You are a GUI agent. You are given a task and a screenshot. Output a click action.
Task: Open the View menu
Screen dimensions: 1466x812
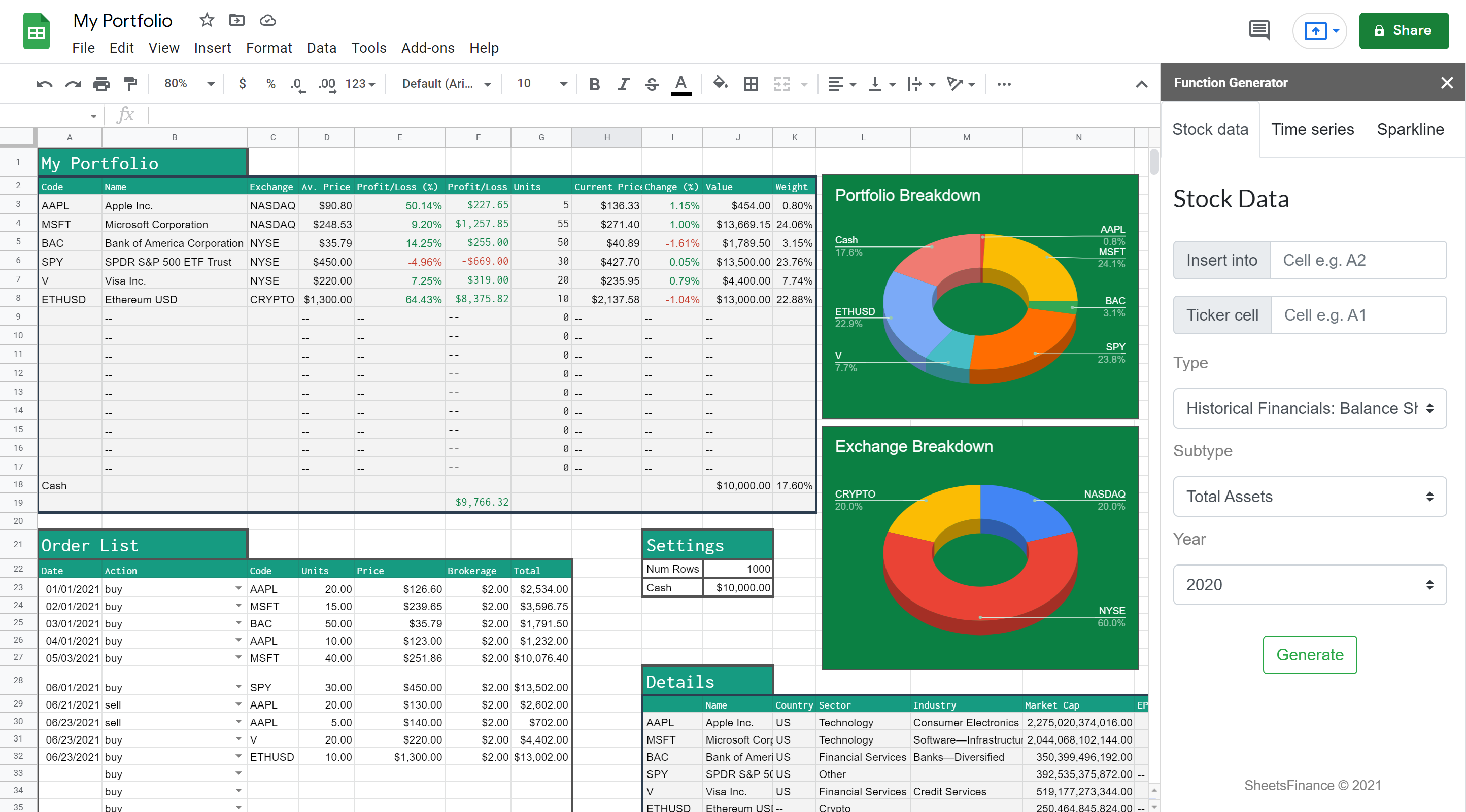click(164, 48)
